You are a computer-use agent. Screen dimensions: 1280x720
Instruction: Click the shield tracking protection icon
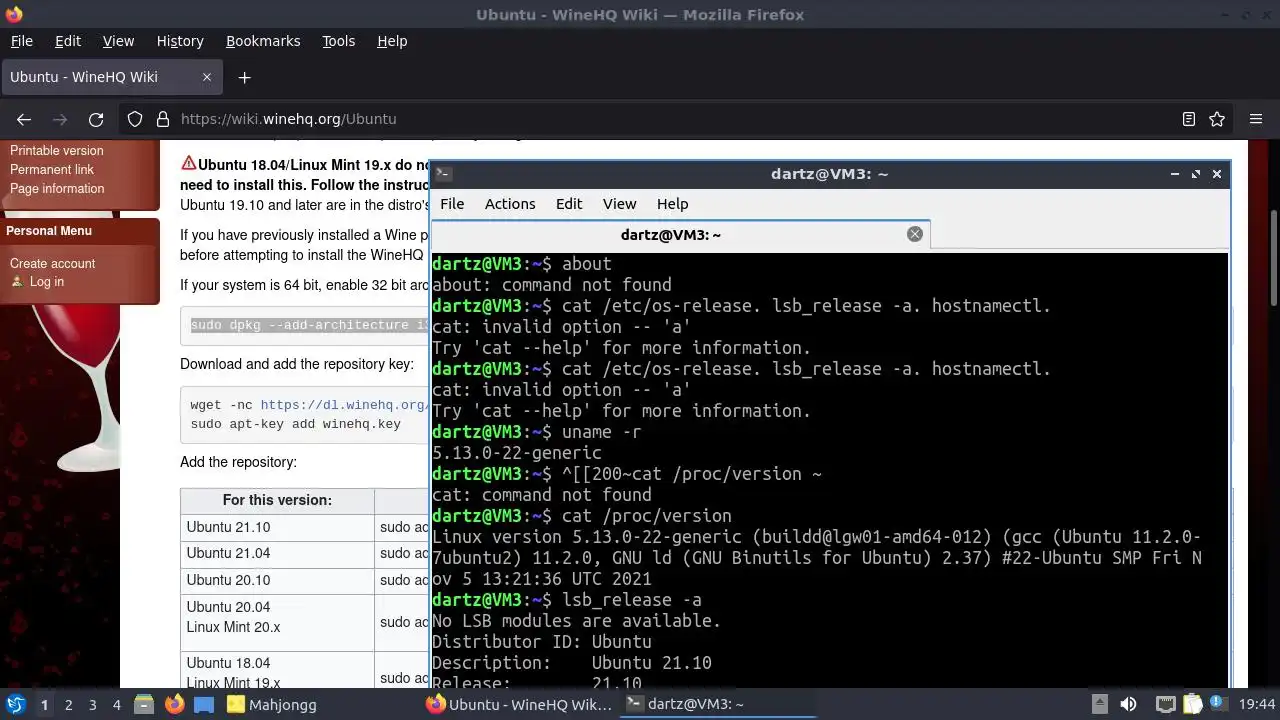135,119
